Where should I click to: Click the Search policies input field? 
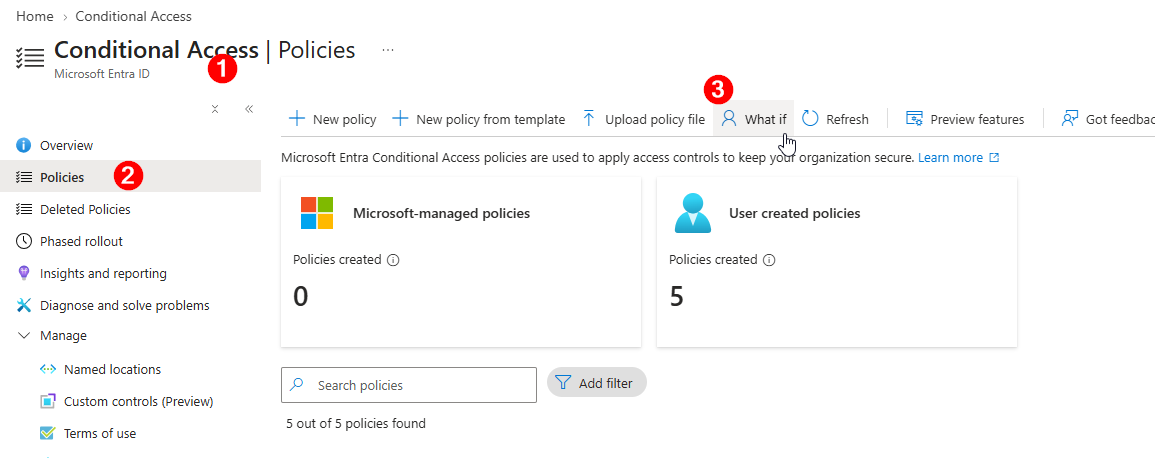tap(409, 385)
